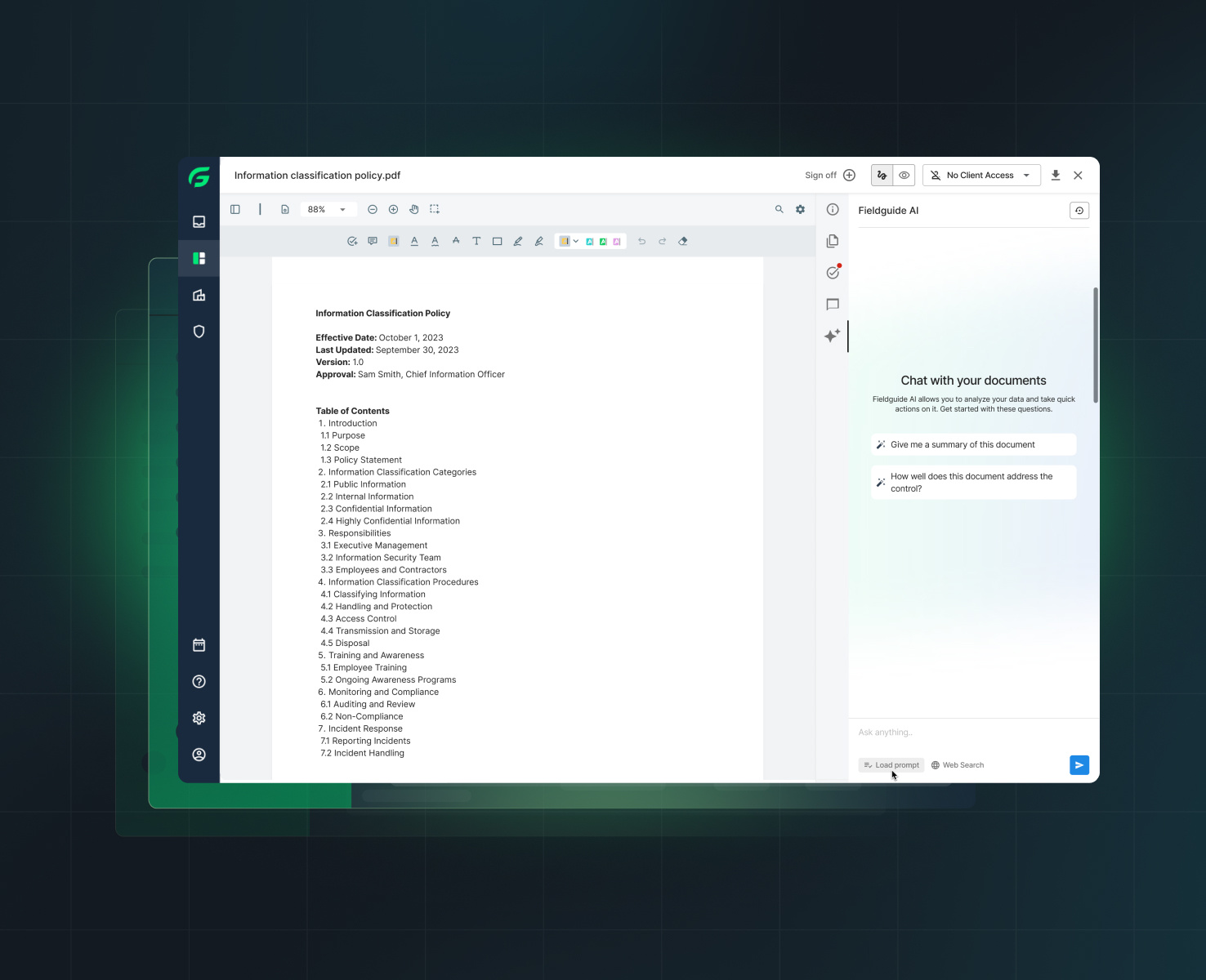Select the free text tool

click(476, 241)
